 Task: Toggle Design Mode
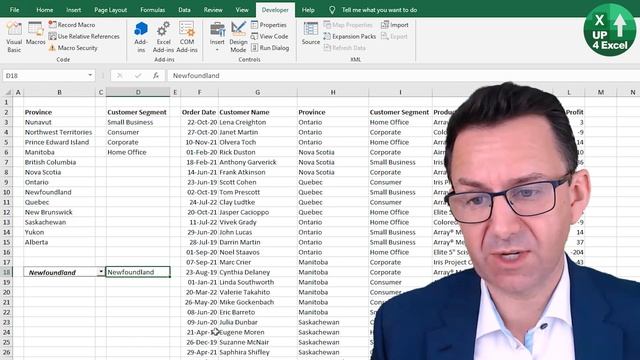(238, 37)
